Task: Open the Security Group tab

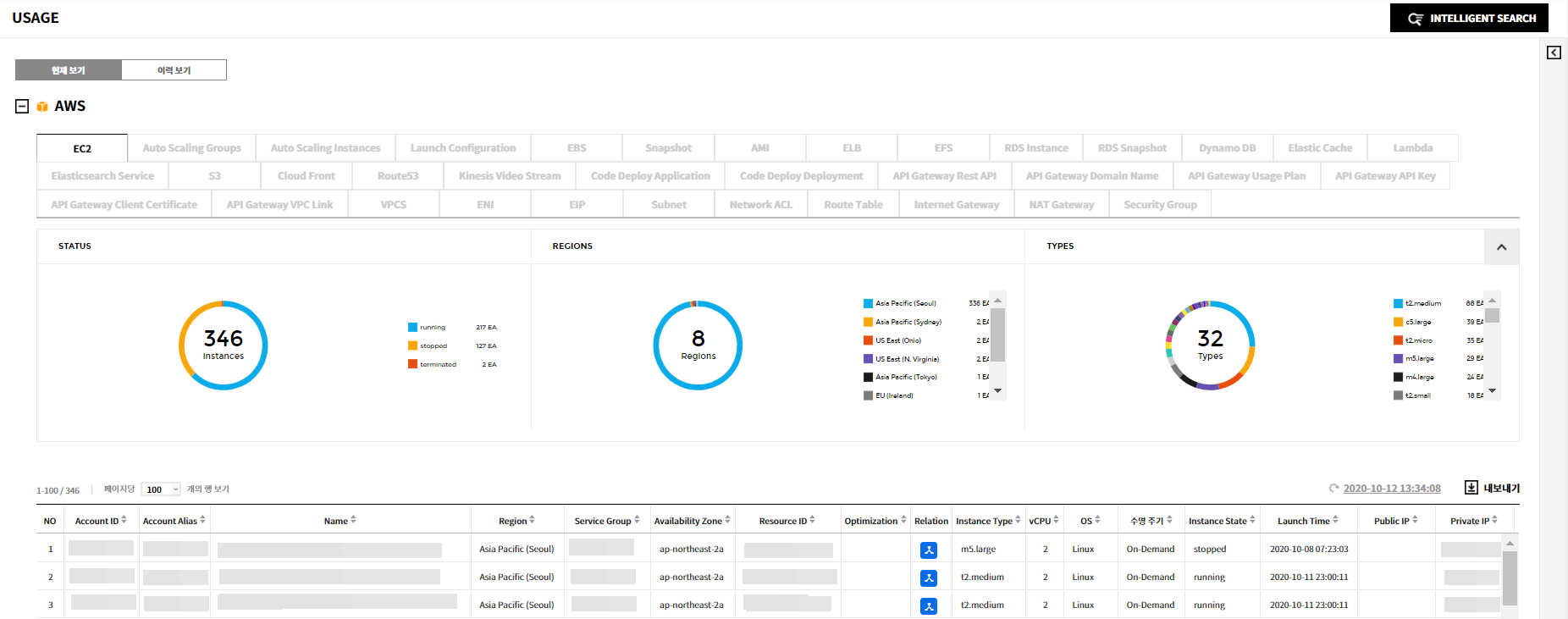Action: (1160, 205)
